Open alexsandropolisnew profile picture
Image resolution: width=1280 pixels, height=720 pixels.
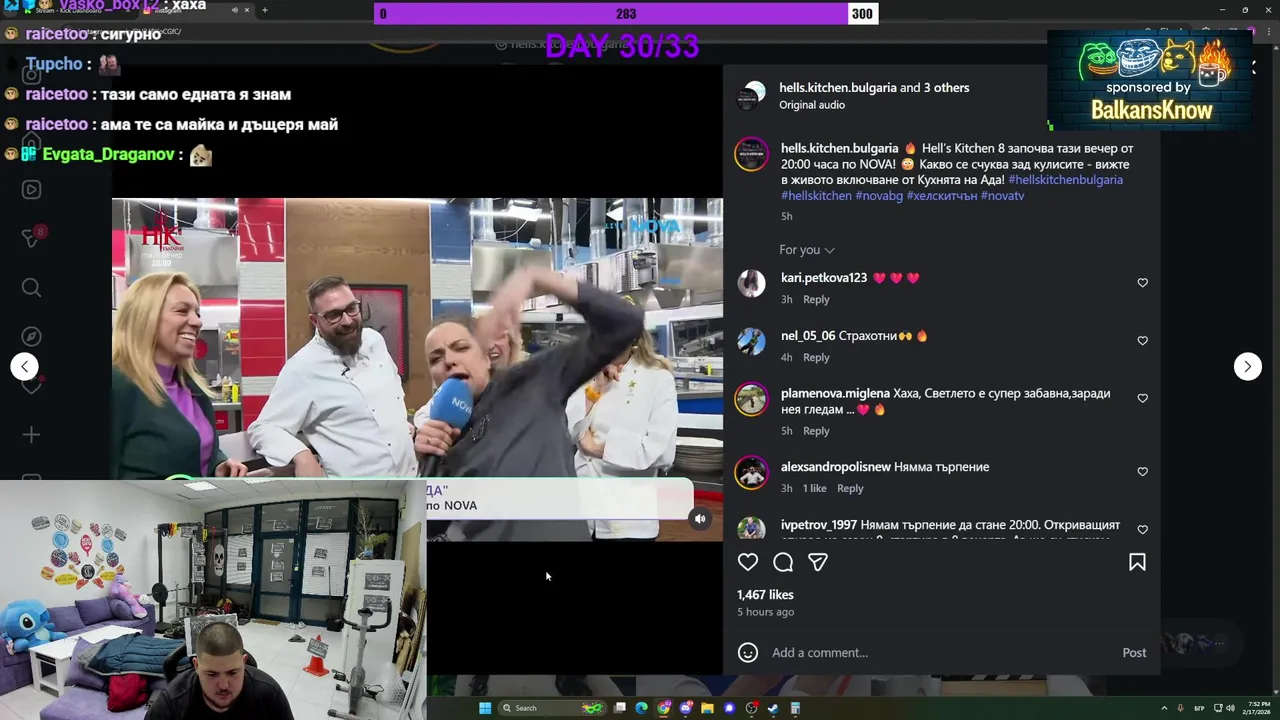751,472
